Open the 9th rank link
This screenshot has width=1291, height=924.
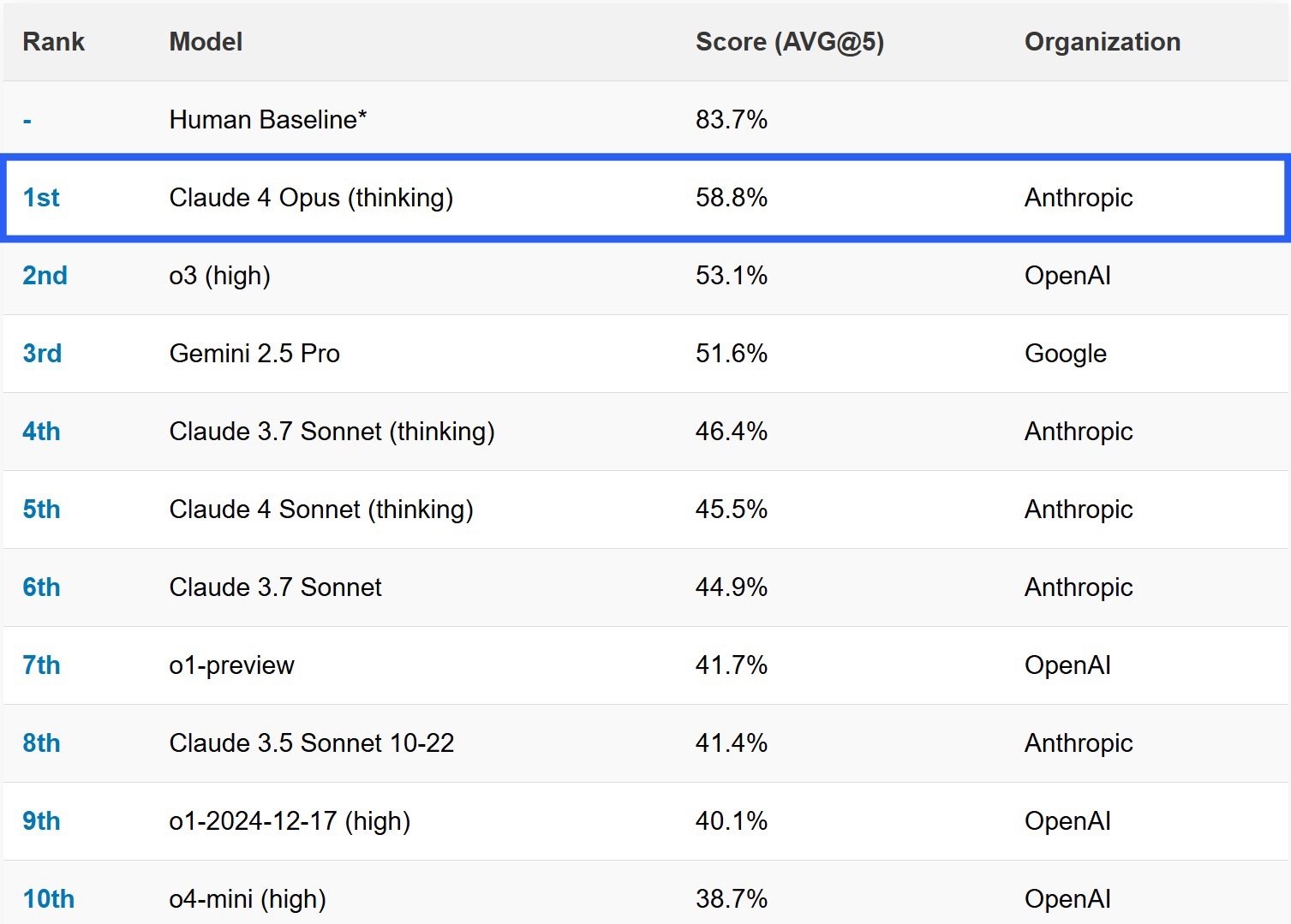pyautogui.click(x=41, y=821)
